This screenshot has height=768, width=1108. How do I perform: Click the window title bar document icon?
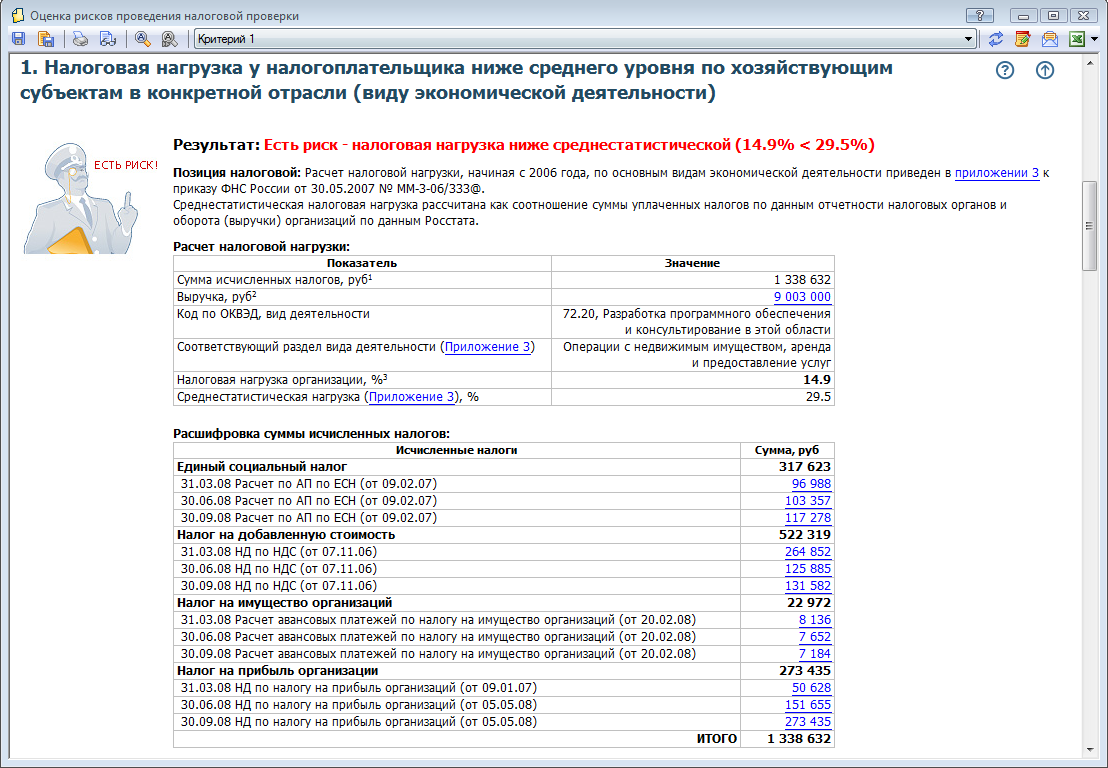18,16
